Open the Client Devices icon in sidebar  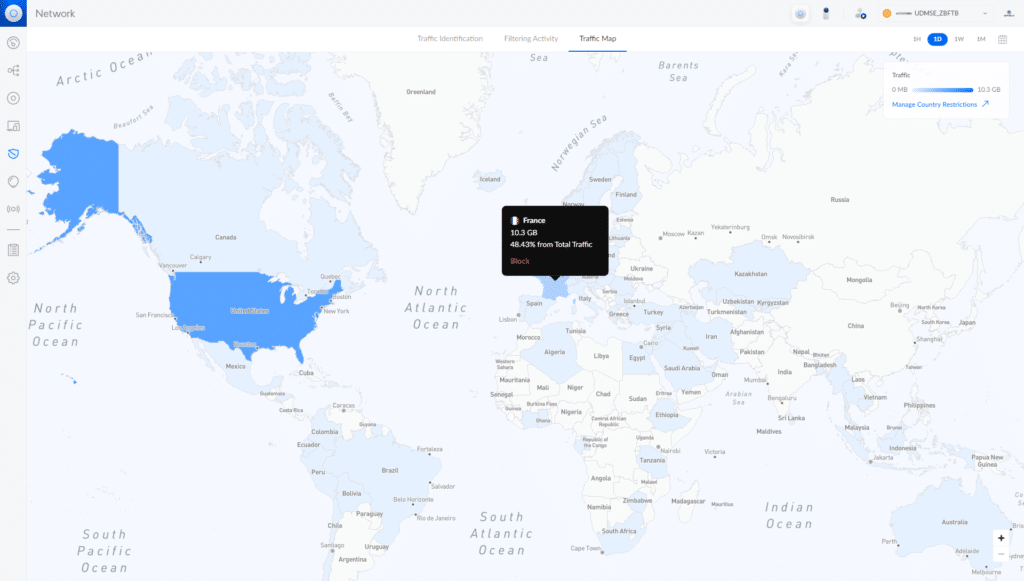click(x=13, y=126)
